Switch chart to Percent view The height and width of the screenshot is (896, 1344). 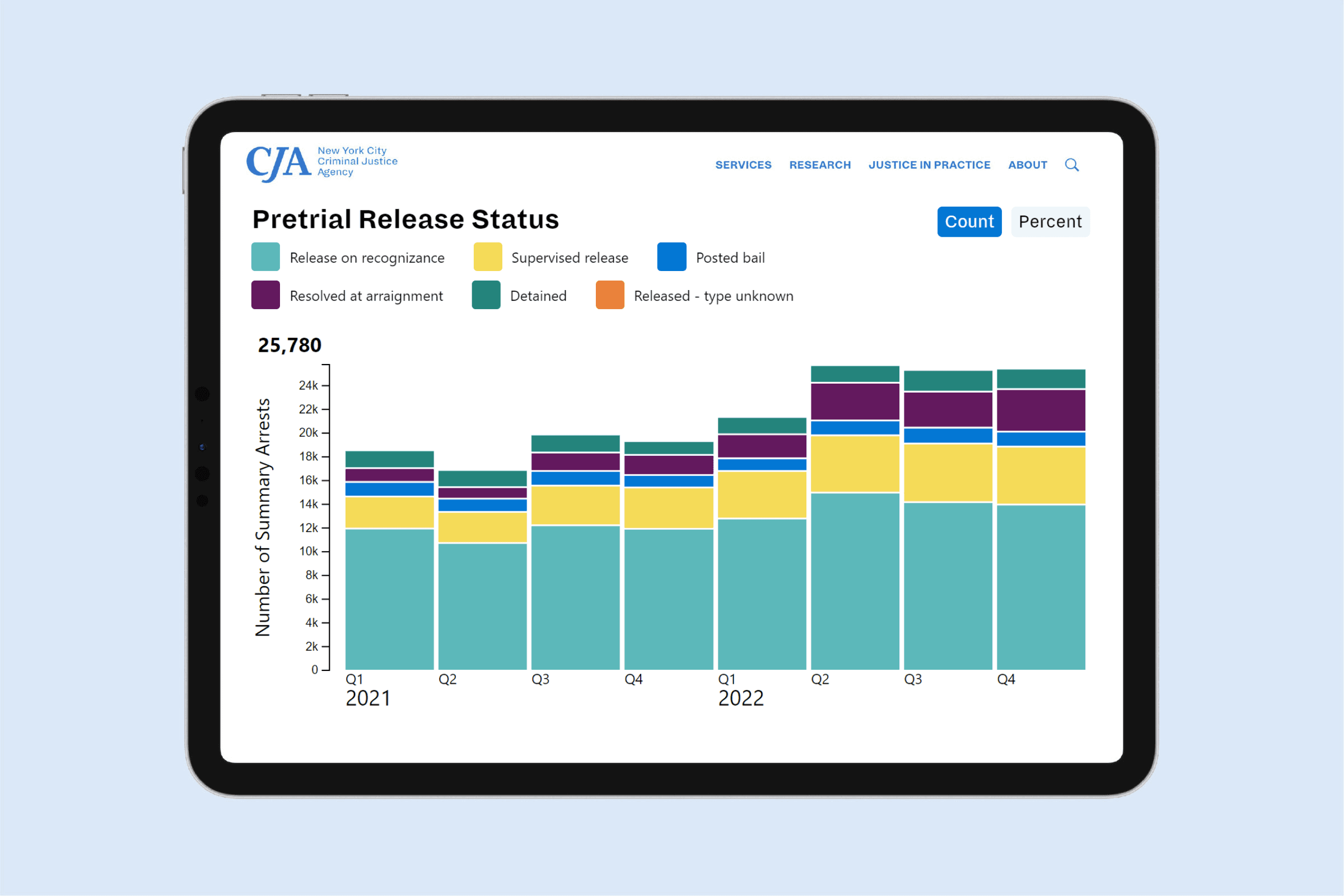click(x=1049, y=222)
